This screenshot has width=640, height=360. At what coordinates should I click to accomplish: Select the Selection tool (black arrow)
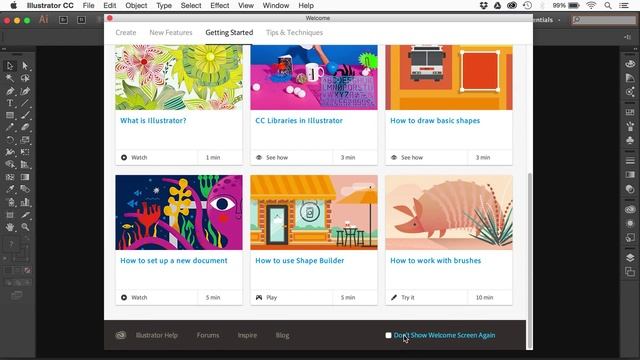point(10,66)
